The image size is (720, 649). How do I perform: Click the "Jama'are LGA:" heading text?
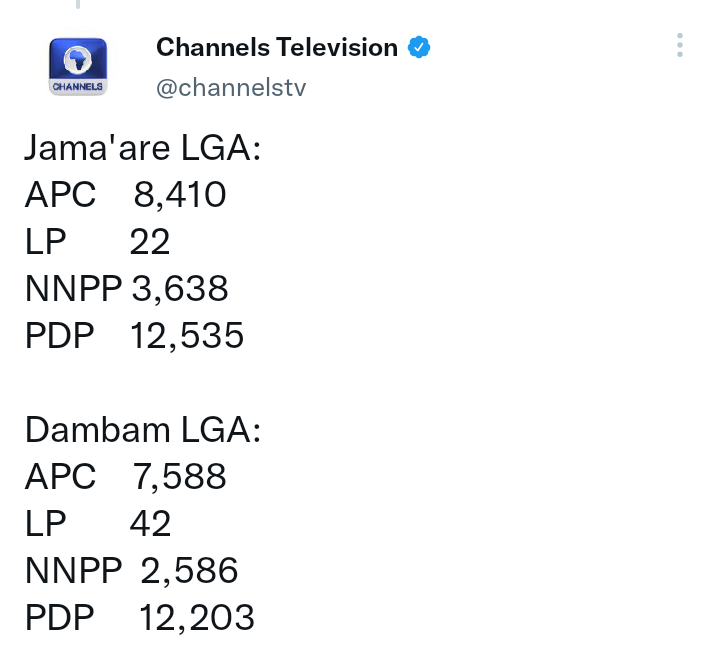click(143, 148)
